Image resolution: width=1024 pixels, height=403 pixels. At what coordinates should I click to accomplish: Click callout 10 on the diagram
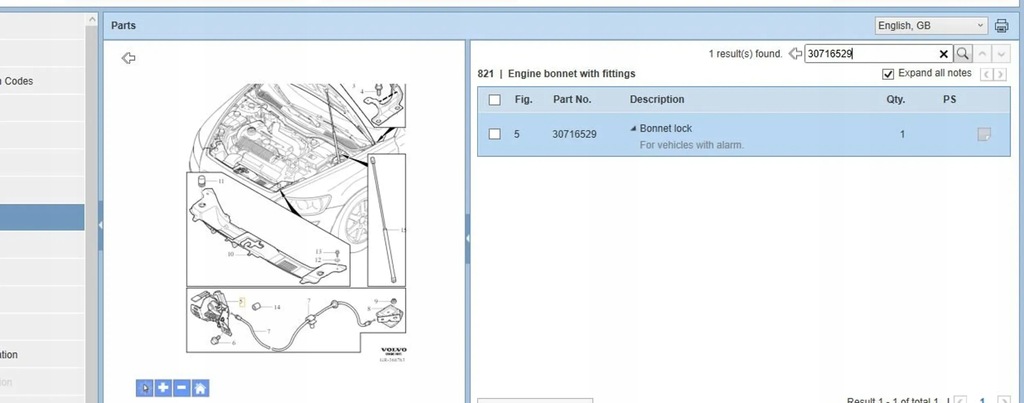coord(230,254)
